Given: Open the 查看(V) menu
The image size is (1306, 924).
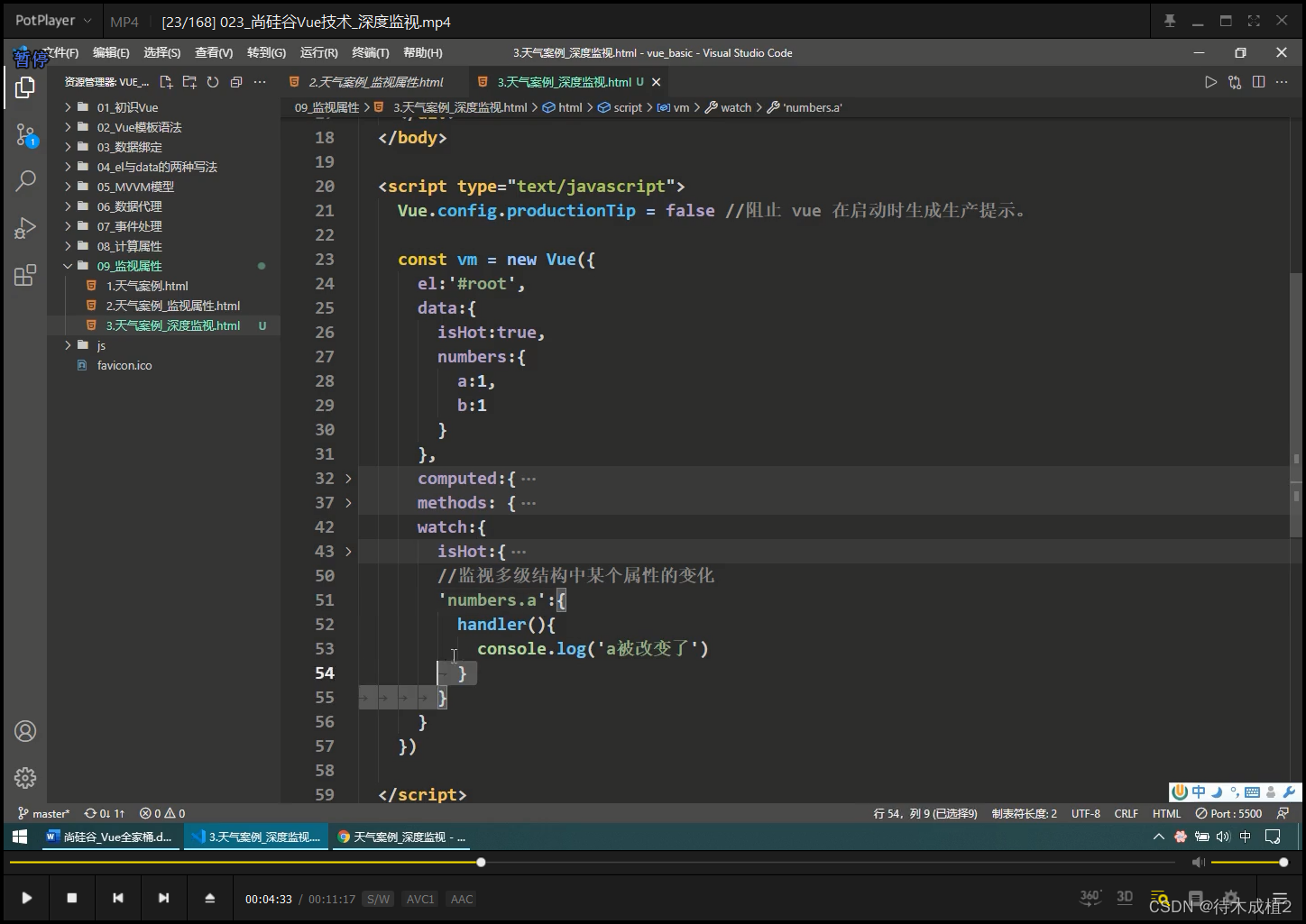Looking at the screenshot, I should coord(214,53).
